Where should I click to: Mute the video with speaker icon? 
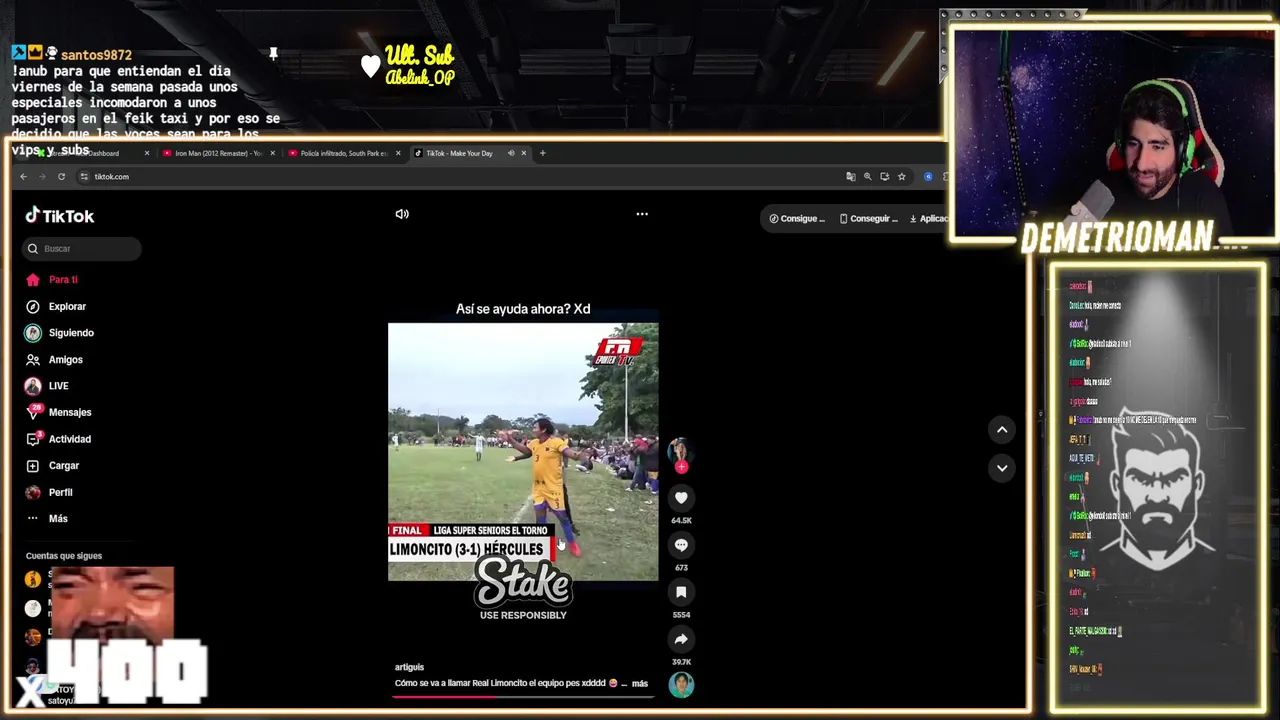[402, 214]
